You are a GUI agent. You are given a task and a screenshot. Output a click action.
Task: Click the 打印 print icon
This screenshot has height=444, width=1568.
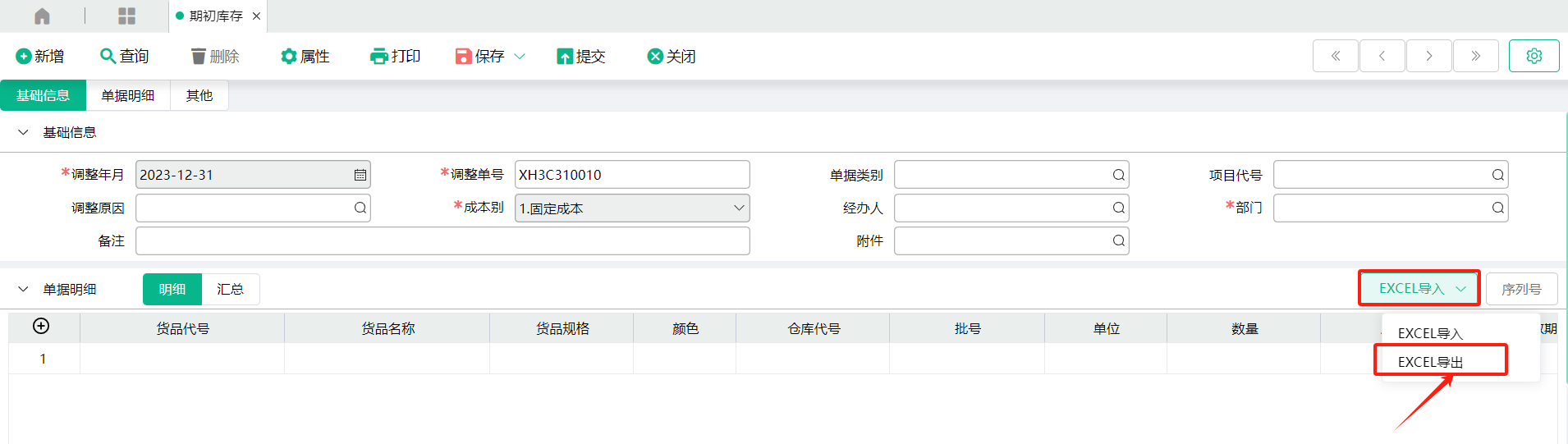[x=378, y=57]
